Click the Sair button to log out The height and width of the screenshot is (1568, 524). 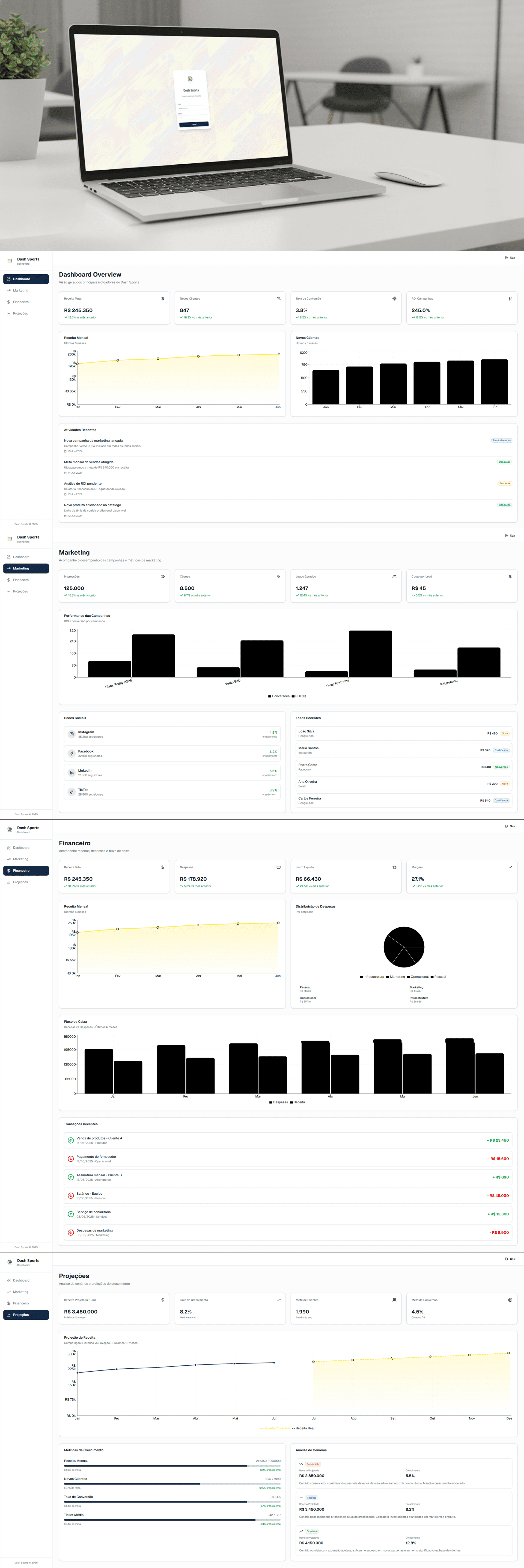click(511, 258)
